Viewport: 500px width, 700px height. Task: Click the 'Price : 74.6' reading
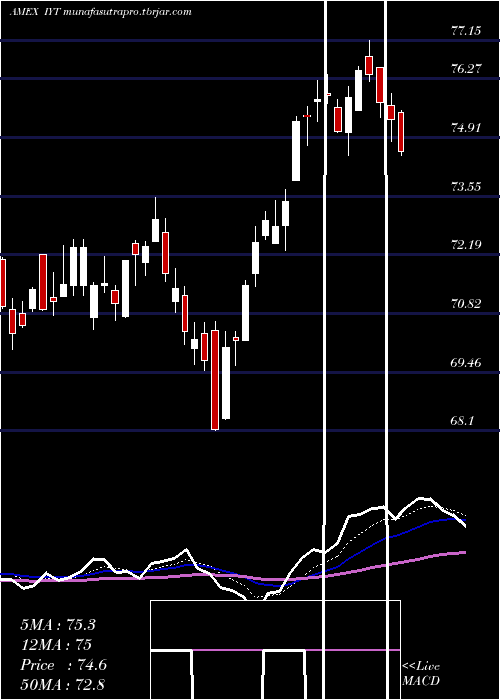(63, 665)
